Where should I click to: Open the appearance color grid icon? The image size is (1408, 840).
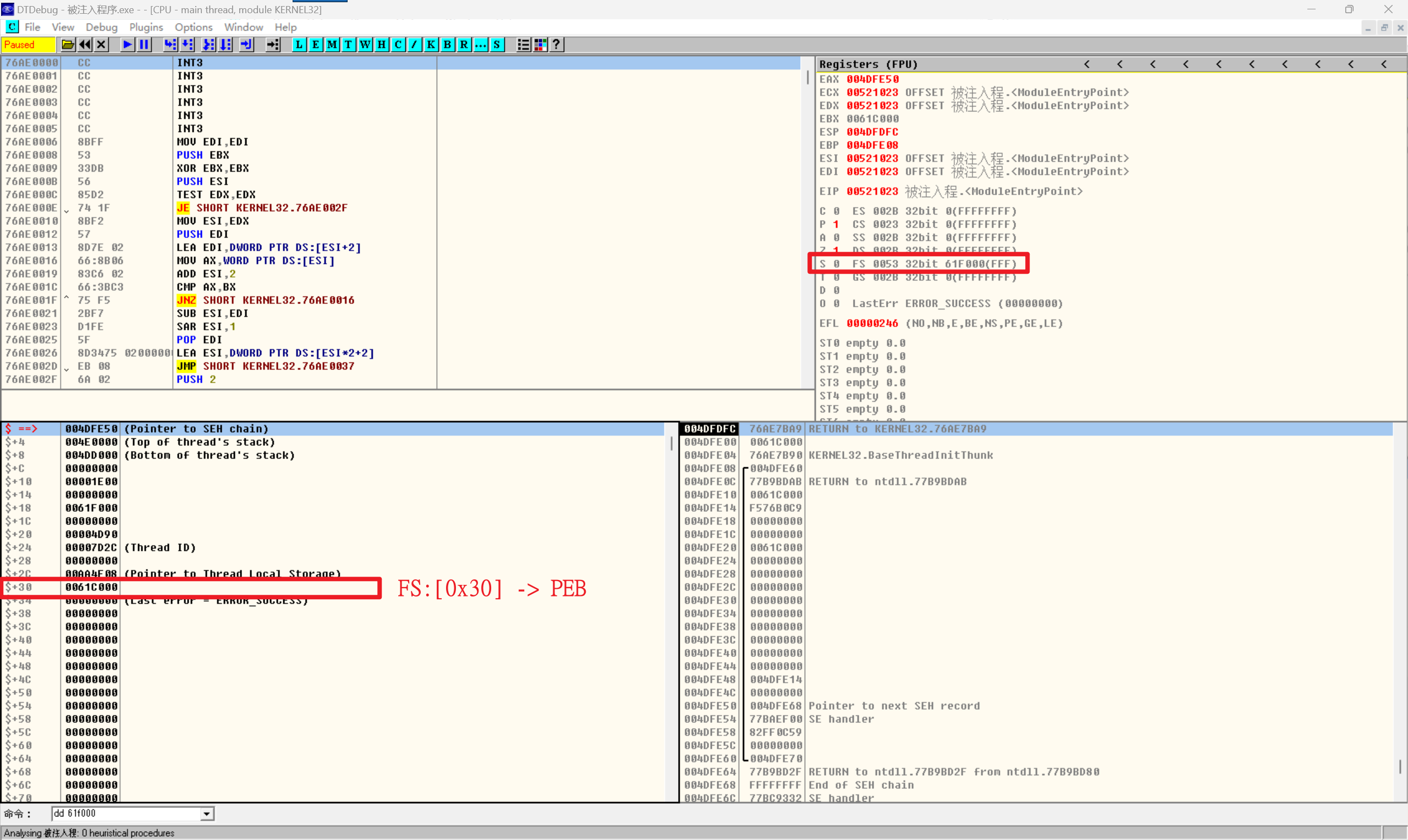(x=540, y=45)
